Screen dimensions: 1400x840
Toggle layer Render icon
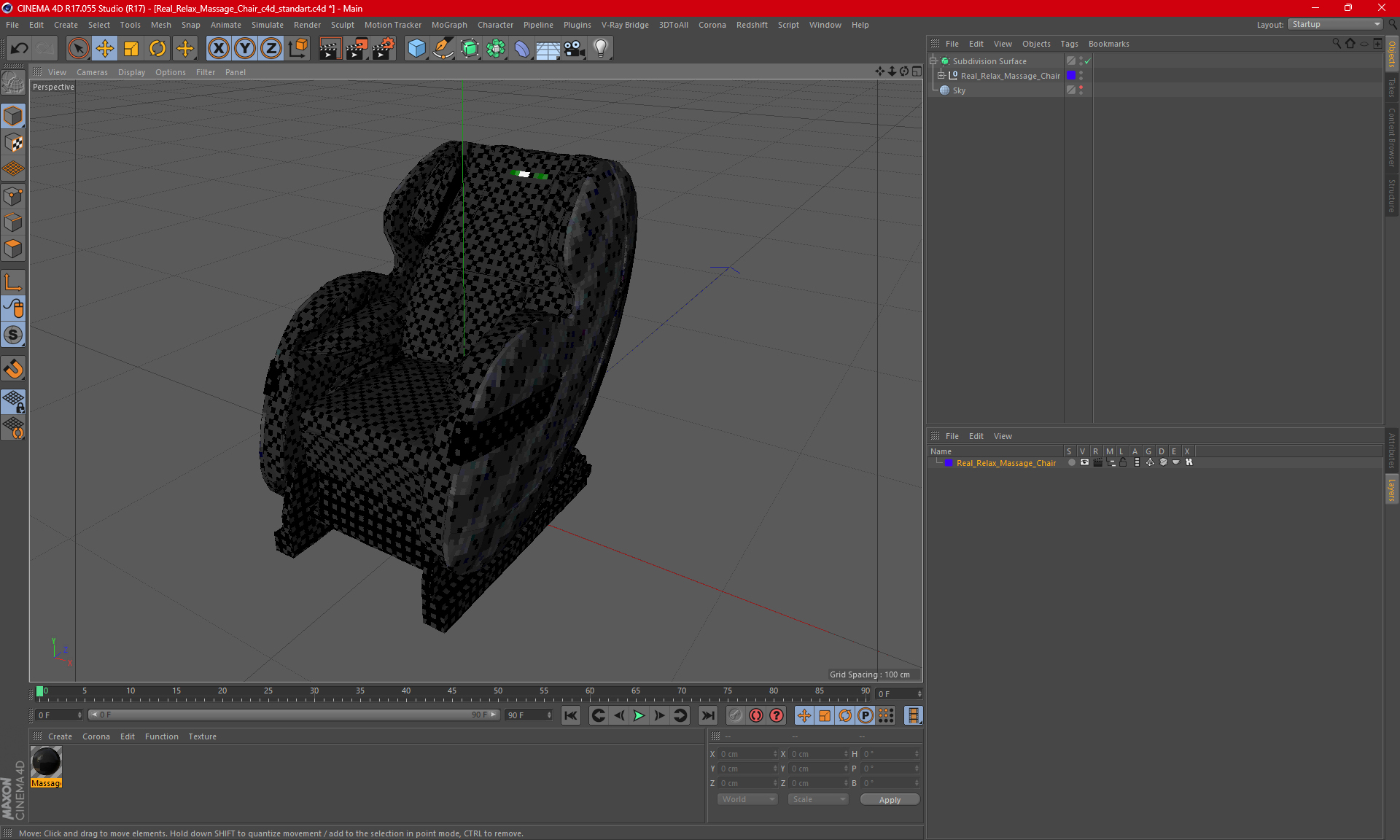(1098, 462)
